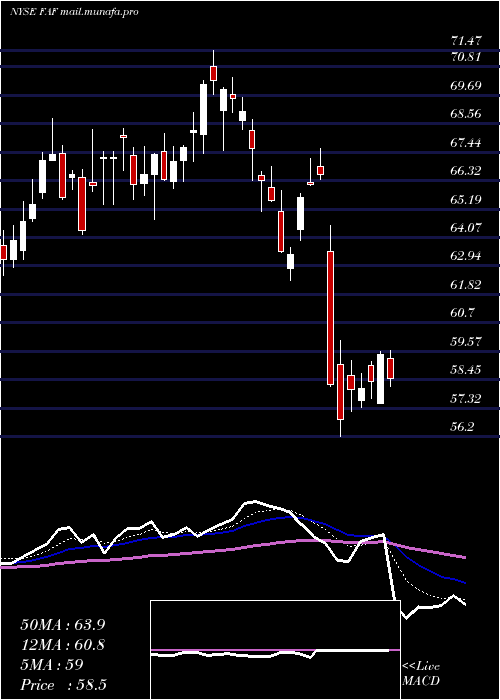Click the 71.47 price axis label
500x700 pixels.
[466, 41]
